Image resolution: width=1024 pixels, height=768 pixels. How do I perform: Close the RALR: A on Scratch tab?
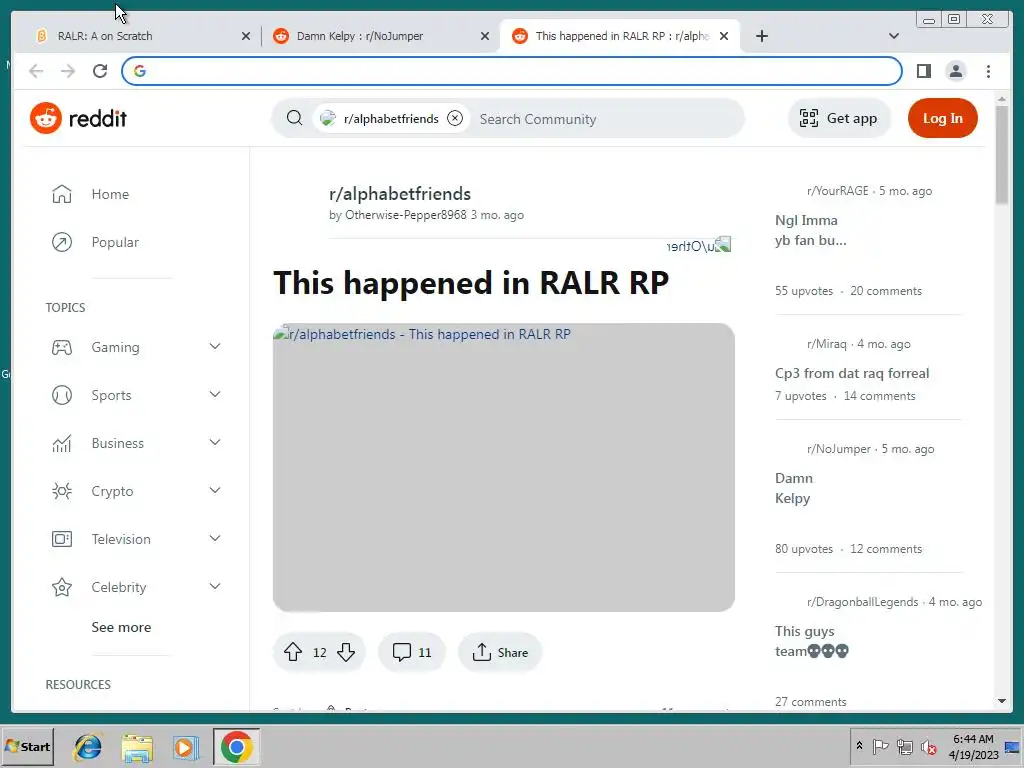[x=246, y=36]
